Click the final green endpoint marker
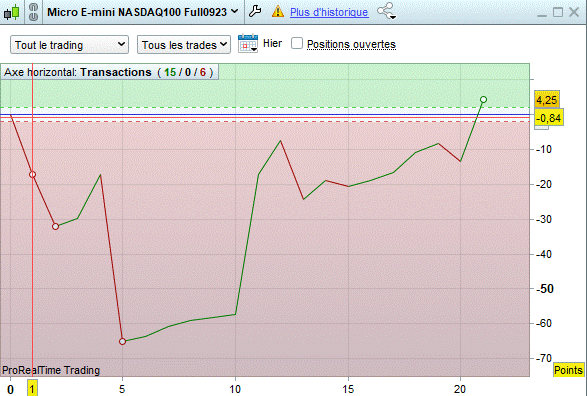This screenshot has width=587, height=396. pyautogui.click(x=483, y=100)
